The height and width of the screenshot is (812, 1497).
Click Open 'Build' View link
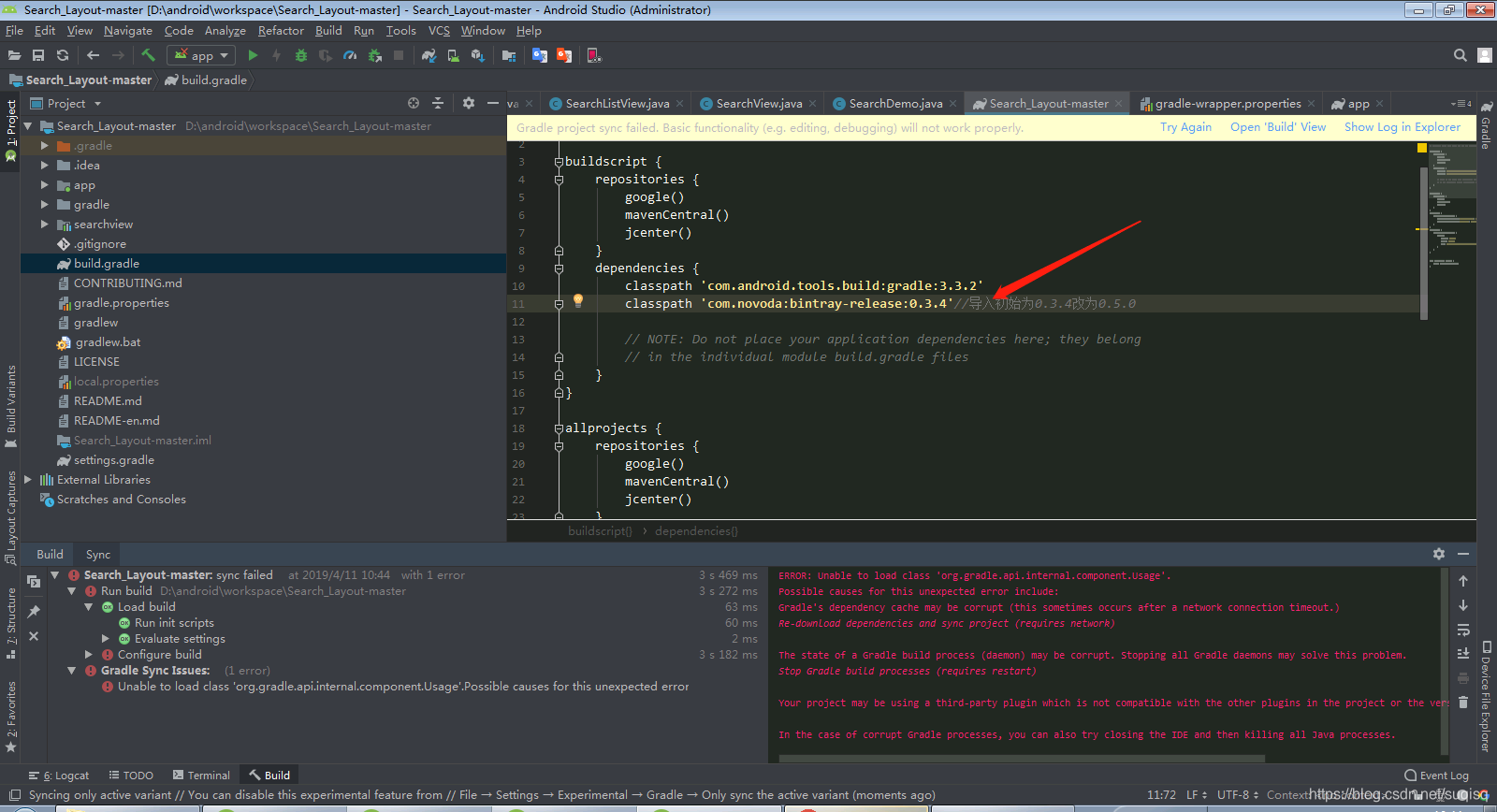tap(1278, 127)
